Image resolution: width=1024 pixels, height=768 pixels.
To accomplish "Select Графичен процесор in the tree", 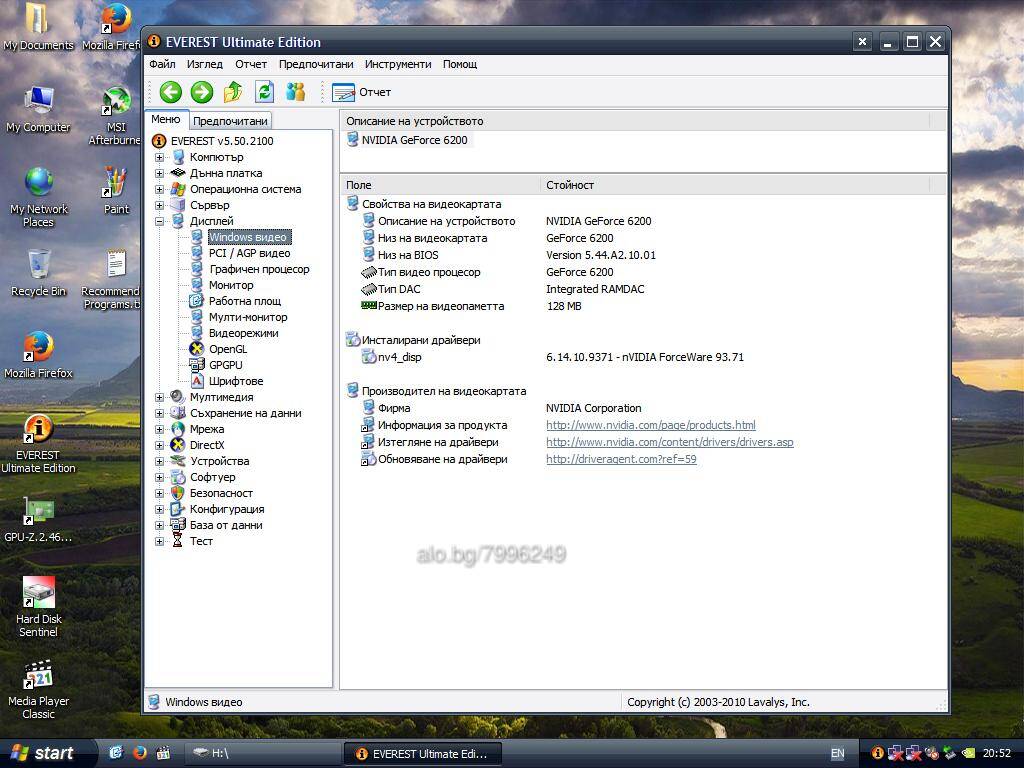I will click(x=258, y=269).
